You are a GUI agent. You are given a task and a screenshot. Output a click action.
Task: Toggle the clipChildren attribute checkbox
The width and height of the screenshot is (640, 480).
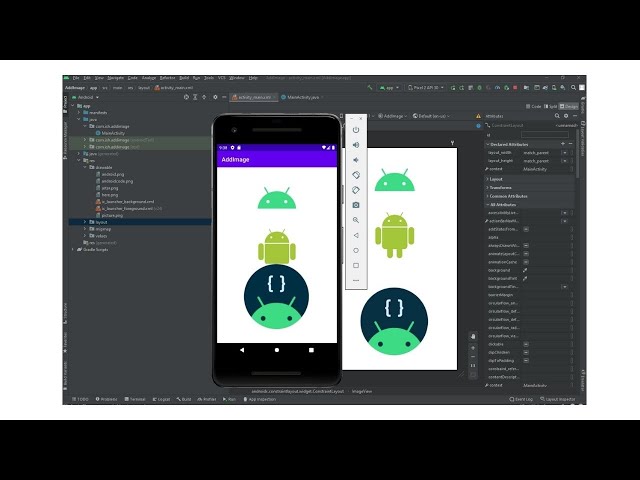pyautogui.click(x=526, y=352)
